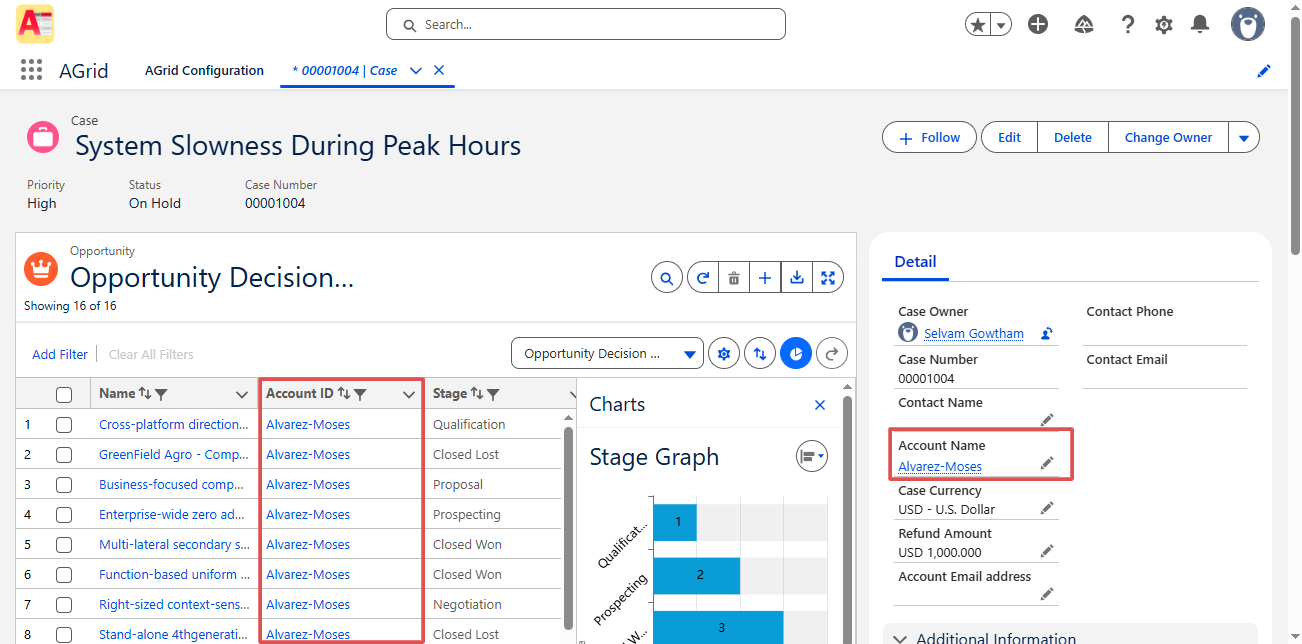Check row 8 Stand-alone checkbox

[x=64, y=635]
